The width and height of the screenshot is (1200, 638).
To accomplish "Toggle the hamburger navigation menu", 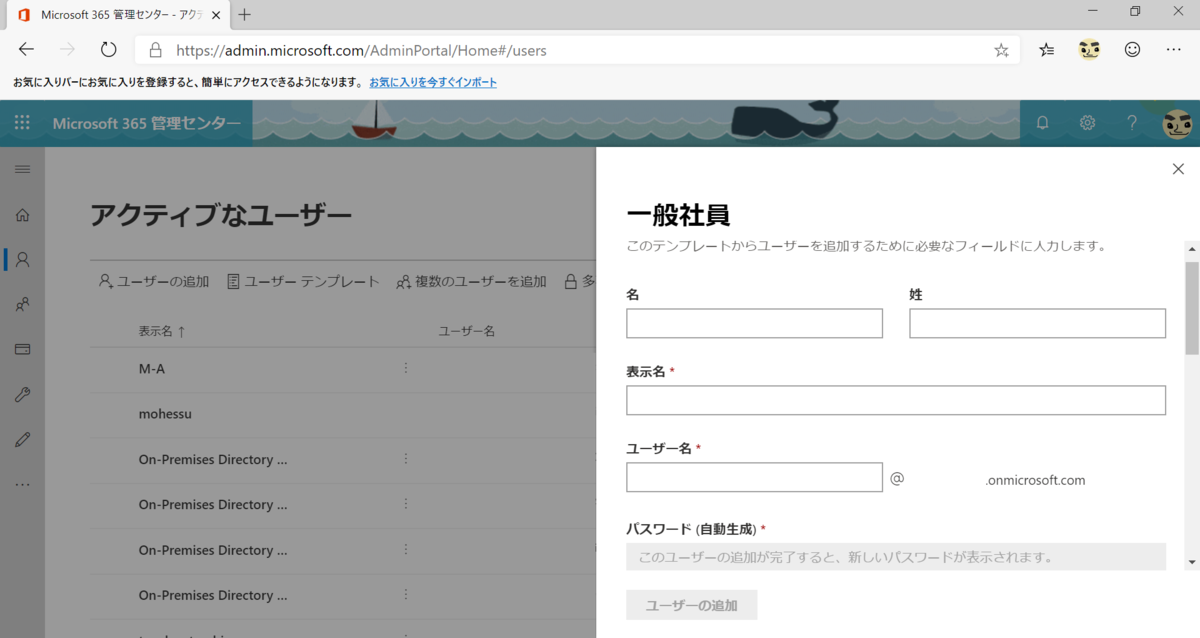I will [x=22, y=169].
